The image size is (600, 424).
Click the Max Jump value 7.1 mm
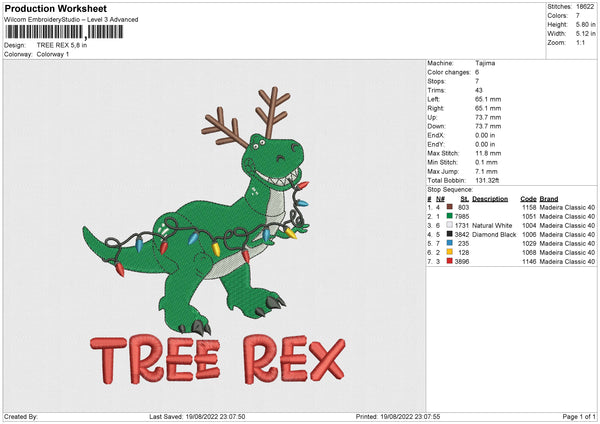(x=486, y=171)
